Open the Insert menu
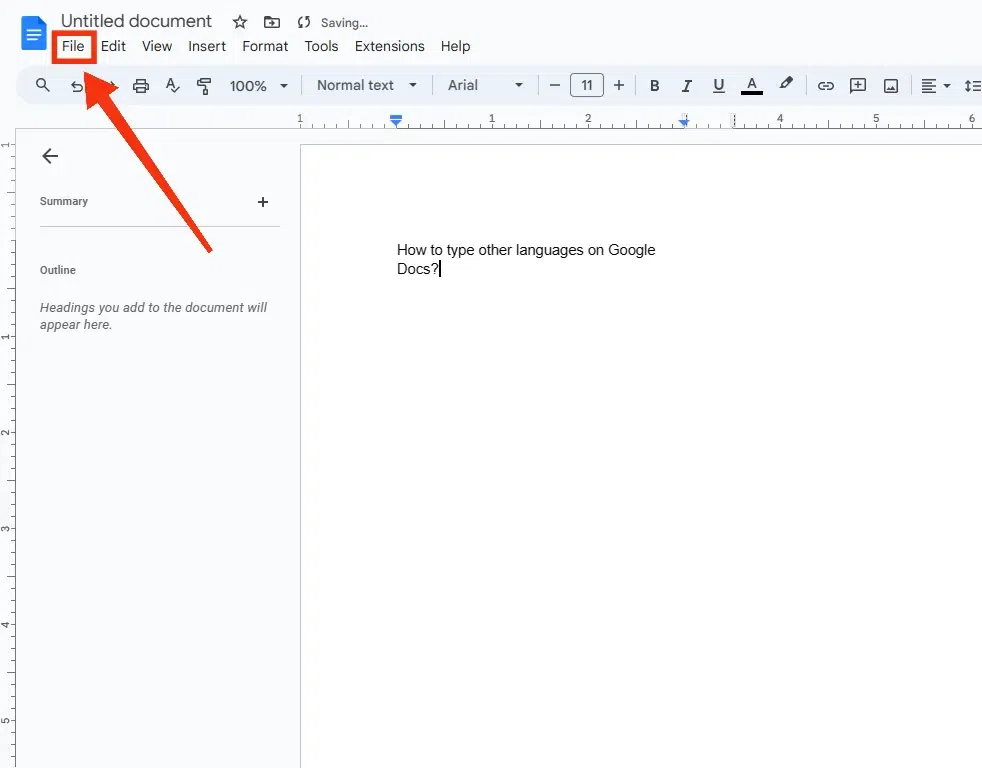 (207, 46)
